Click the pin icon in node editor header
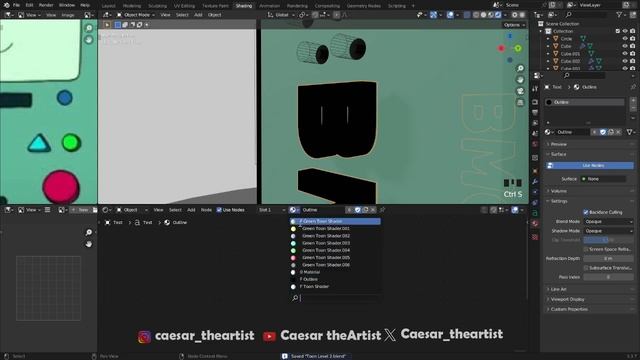 [382, 210]
